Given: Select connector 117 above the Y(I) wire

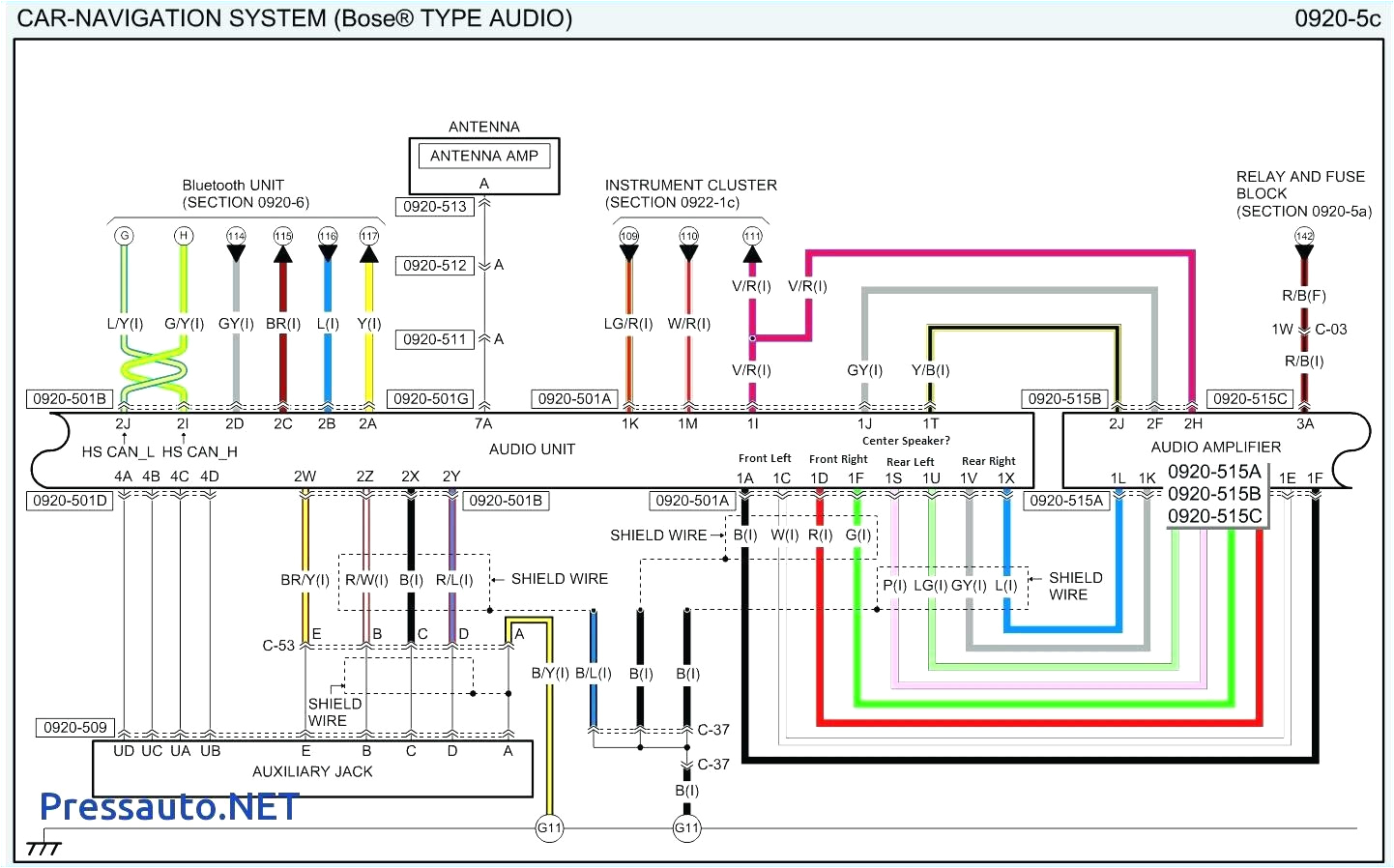Looking at the screenshot, I should [x=368, y=235].
